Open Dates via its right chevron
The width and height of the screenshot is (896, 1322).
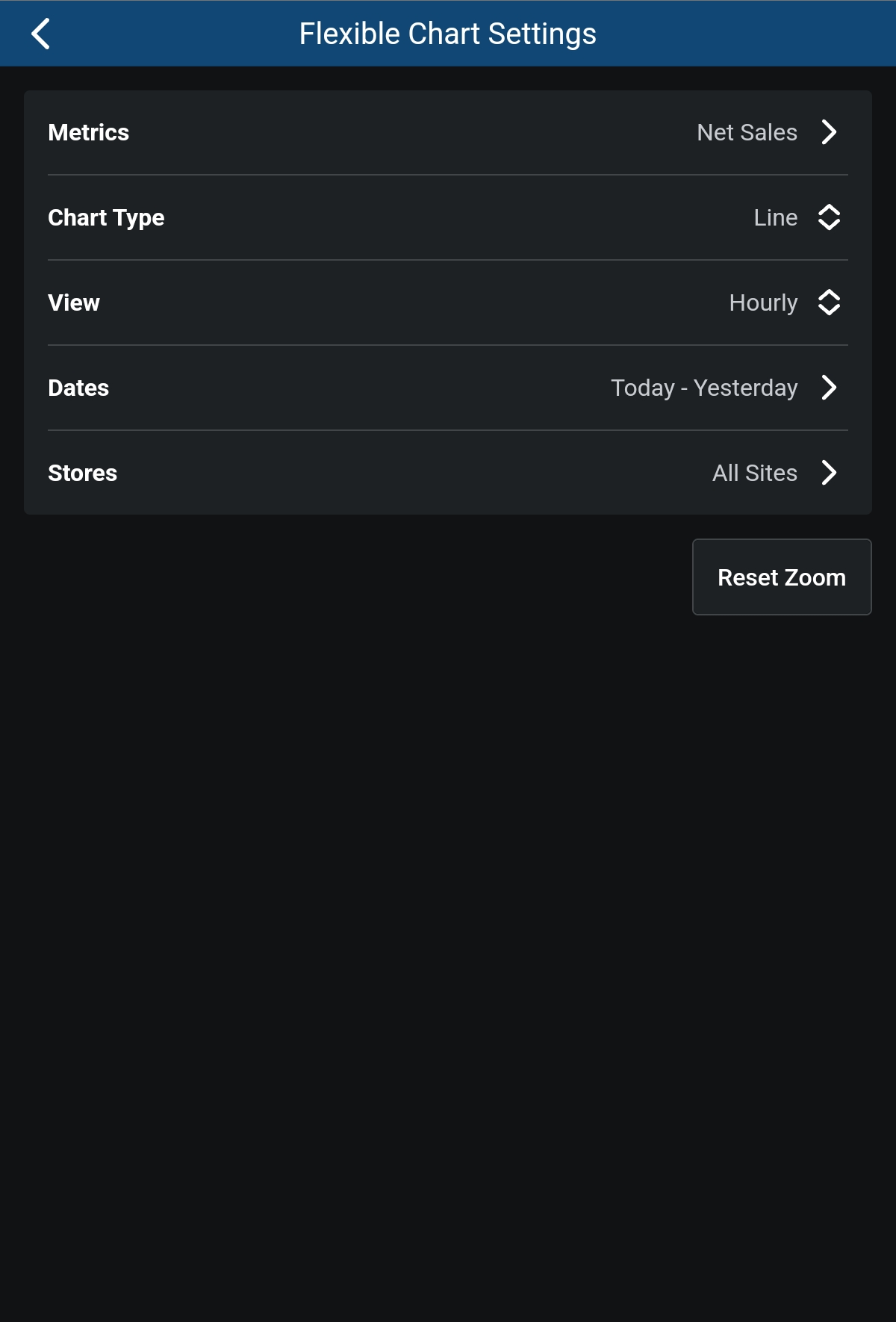[829, 388]
